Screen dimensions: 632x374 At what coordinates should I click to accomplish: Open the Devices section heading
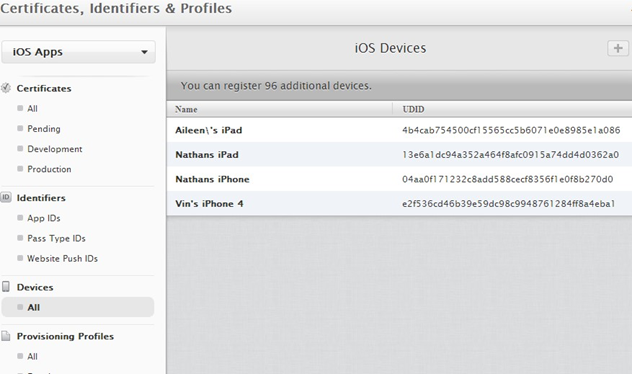click(x=35, y=287)
